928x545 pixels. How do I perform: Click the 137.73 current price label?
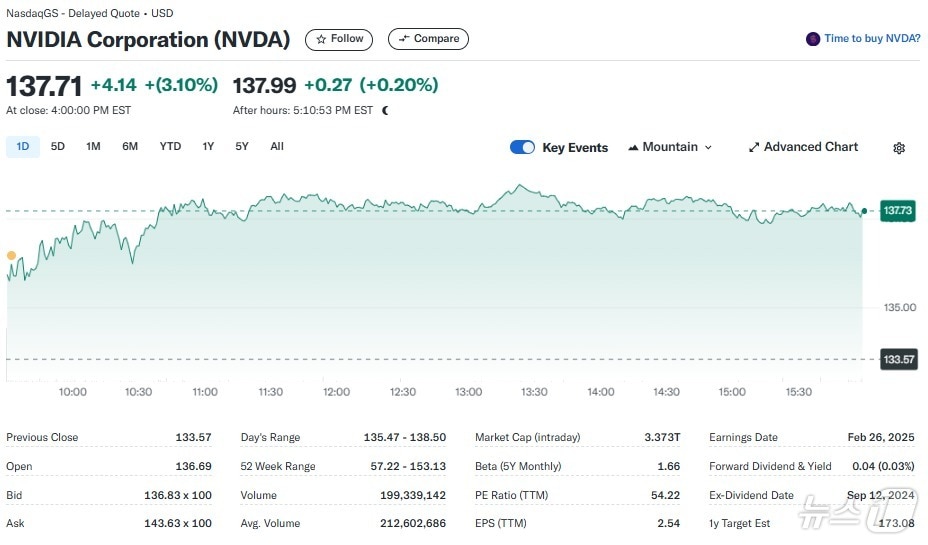pos(897,211)
